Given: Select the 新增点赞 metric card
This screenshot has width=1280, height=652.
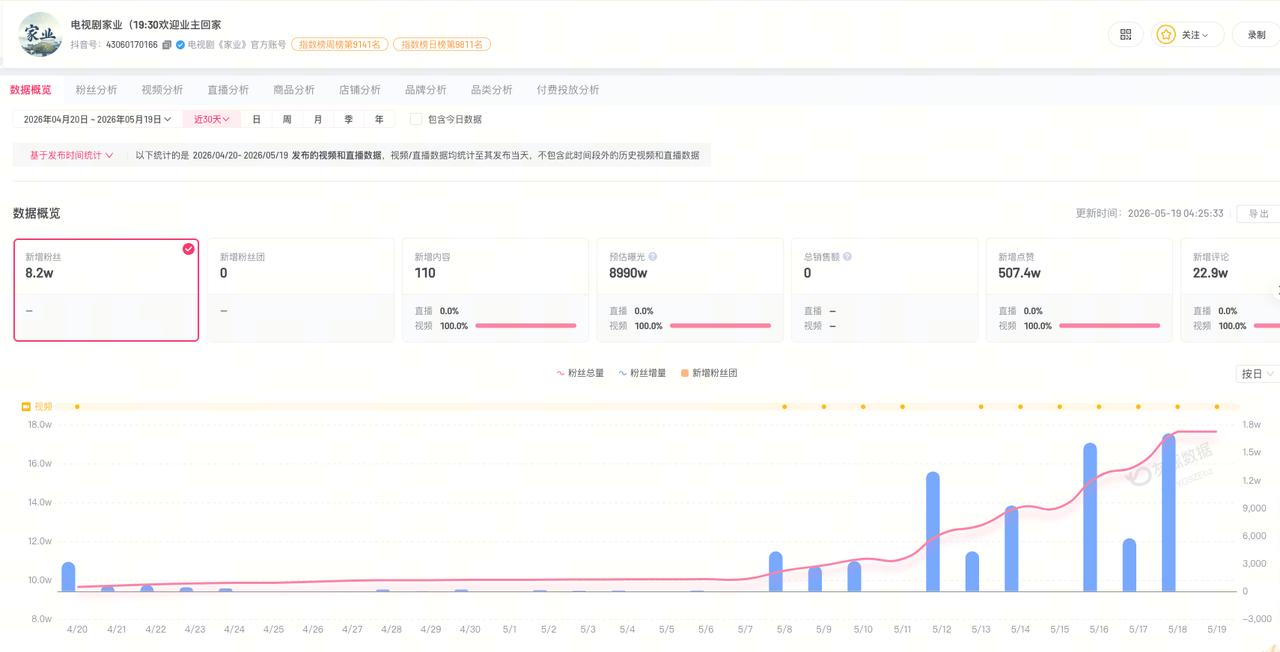Looking at the screenshot, I should [1079, 290].
